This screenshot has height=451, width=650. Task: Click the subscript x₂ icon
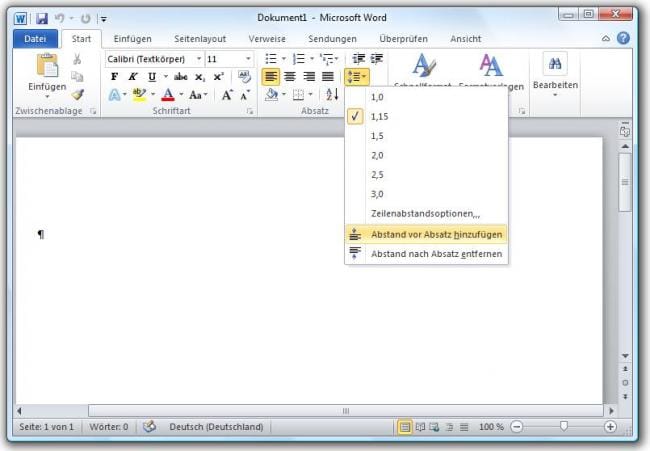tap(200, 77)
